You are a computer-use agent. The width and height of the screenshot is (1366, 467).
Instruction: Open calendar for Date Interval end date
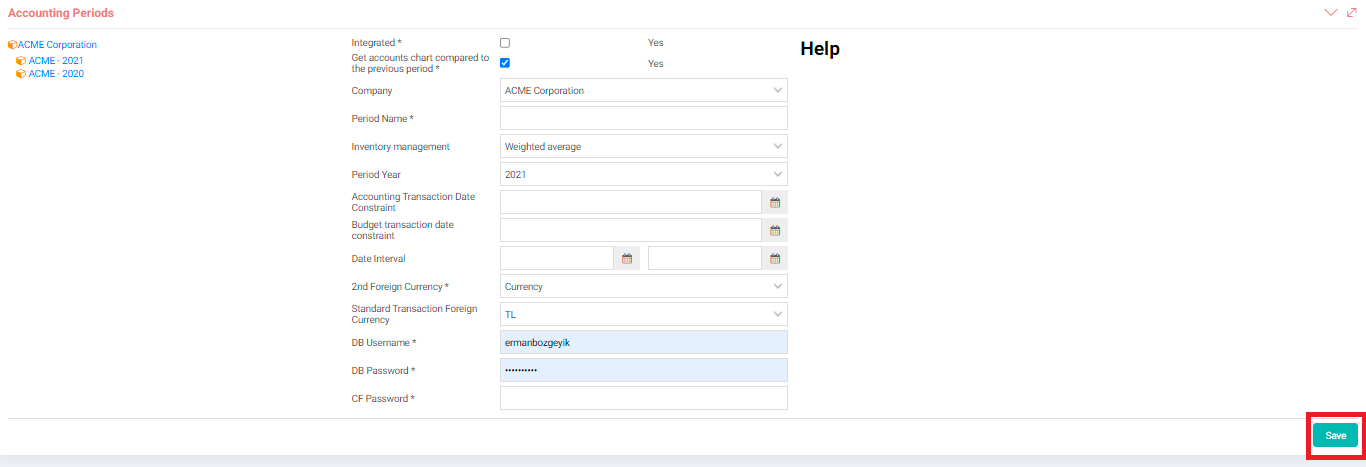point(775,258)
